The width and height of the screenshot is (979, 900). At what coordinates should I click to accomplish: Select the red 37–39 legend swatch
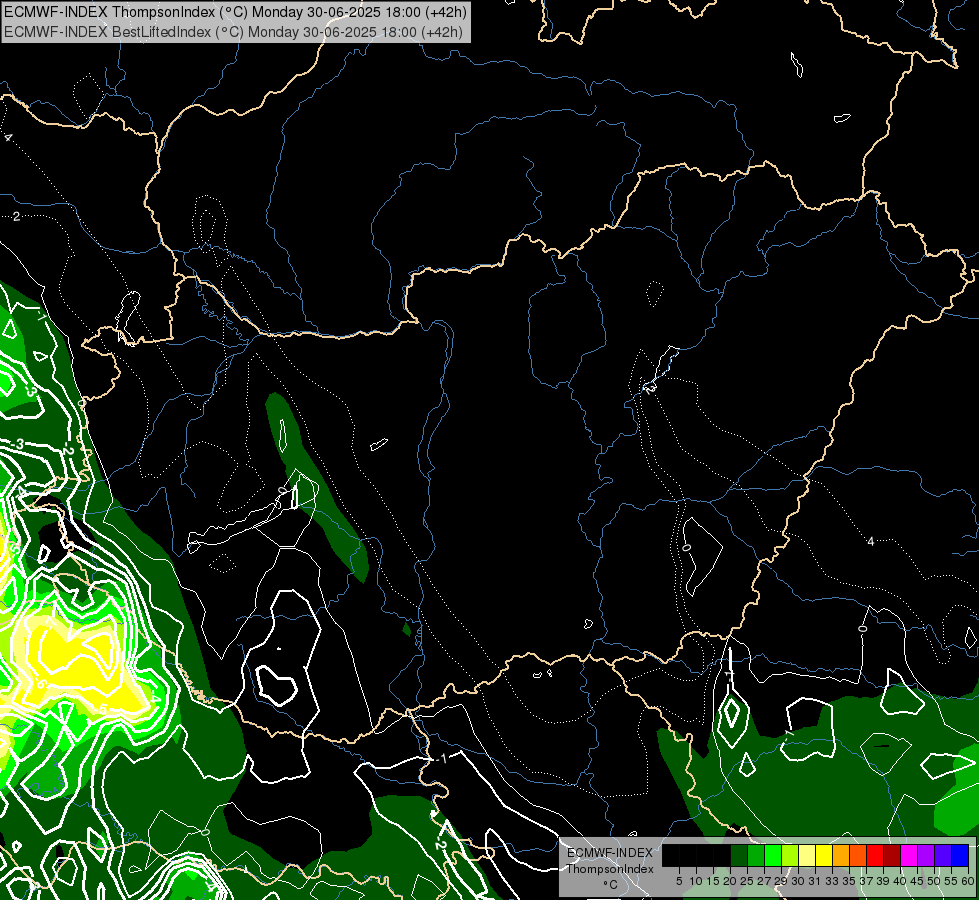875,855
